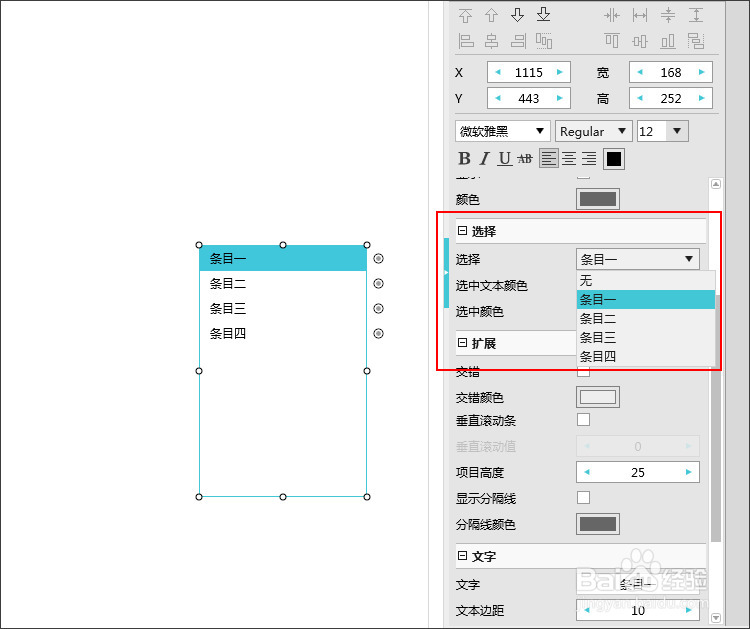Open the 分隔线颜色 color swatch
The height and width of the screenshot is (629, 750).
[x=598, y=524]
